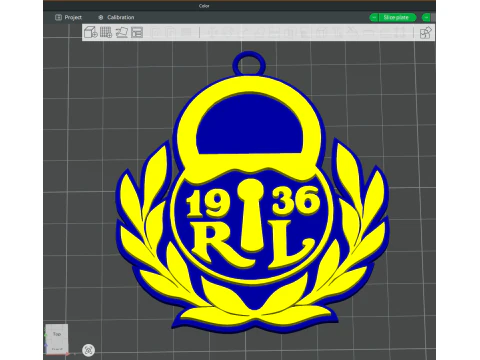This screenshot has width=480, height=360.
Task: Click the Add plate grid icon
Action: 106,33
